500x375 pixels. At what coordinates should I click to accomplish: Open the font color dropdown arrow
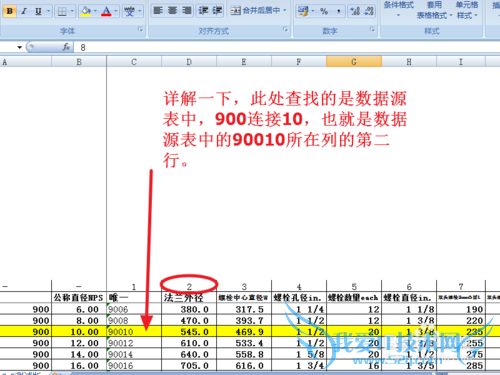tap(116, 11)
